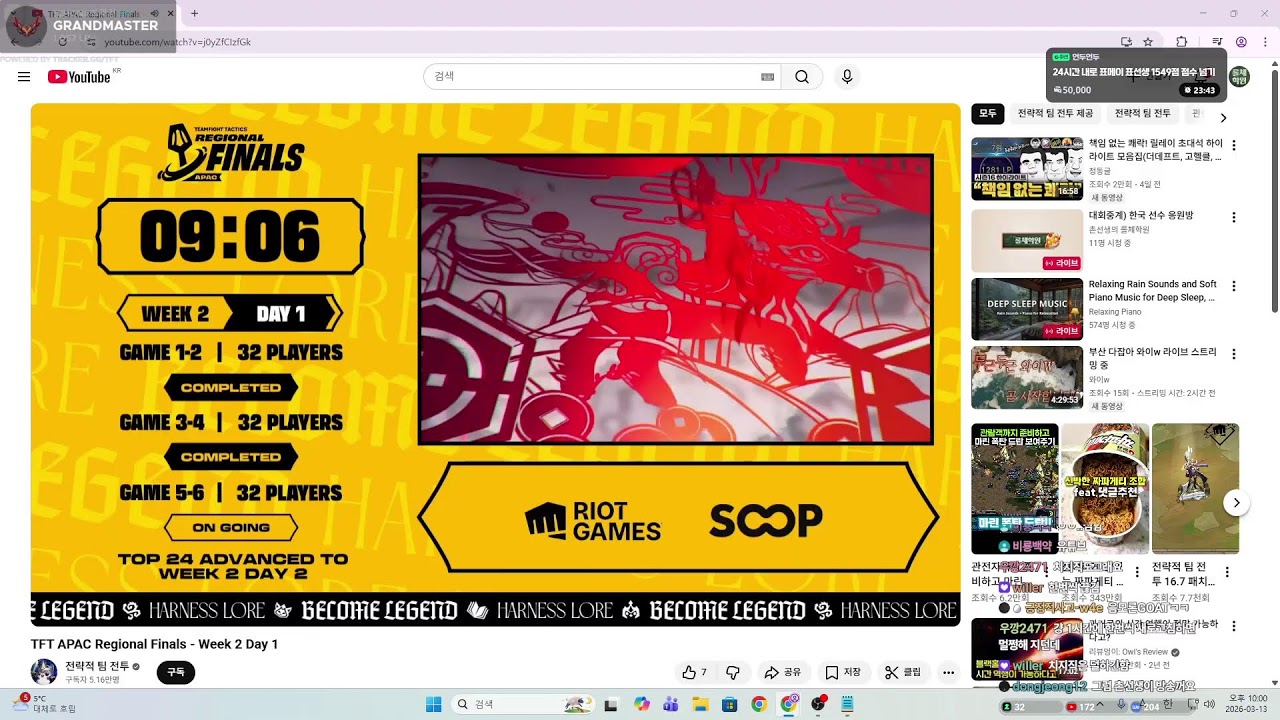Viewport: 1280px width, 720px height.
Task: Select the 전략적 팀 전투 filter chip
Action: pyautogui.click(x=1142, y=114)
